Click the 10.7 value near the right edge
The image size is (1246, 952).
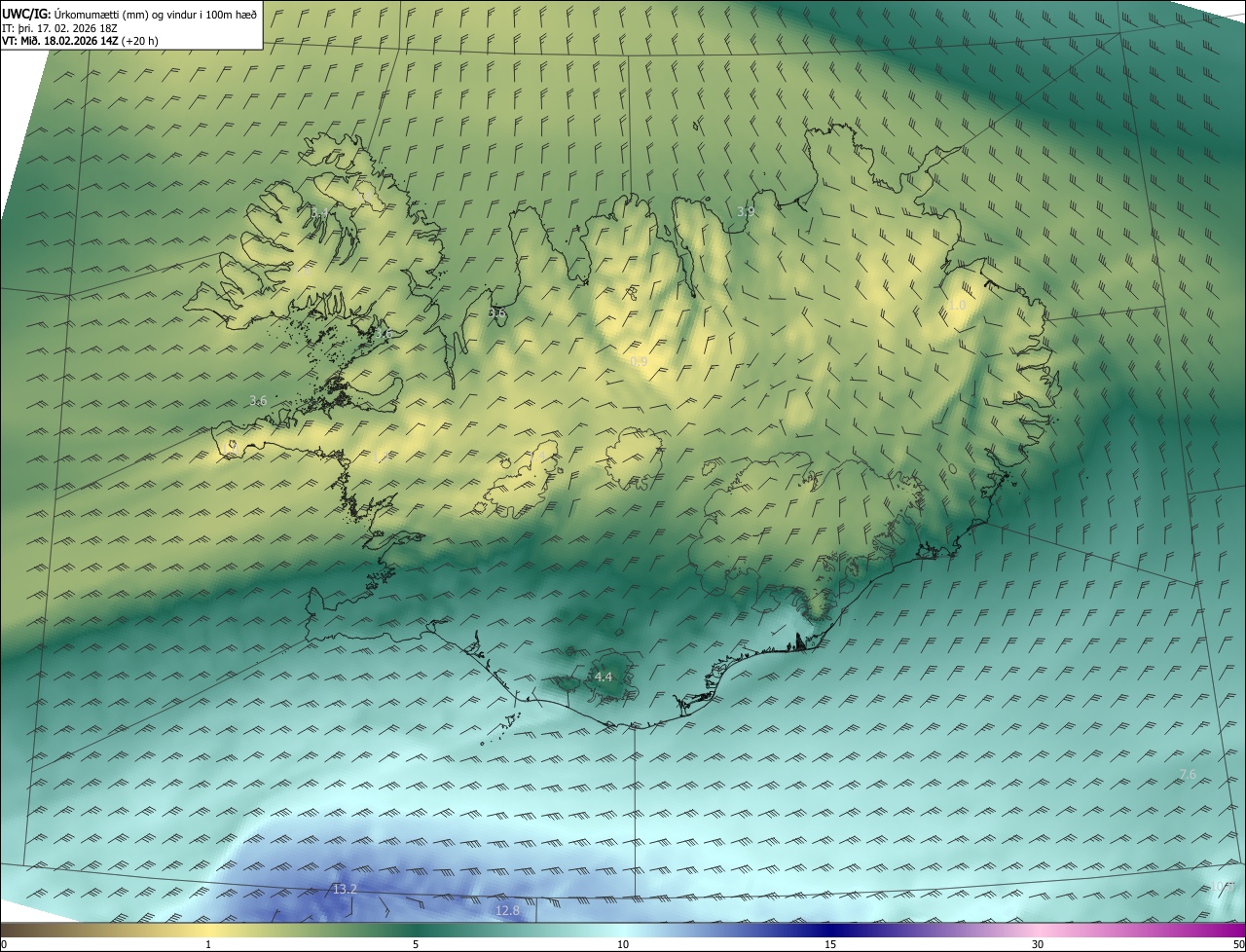1223,887
